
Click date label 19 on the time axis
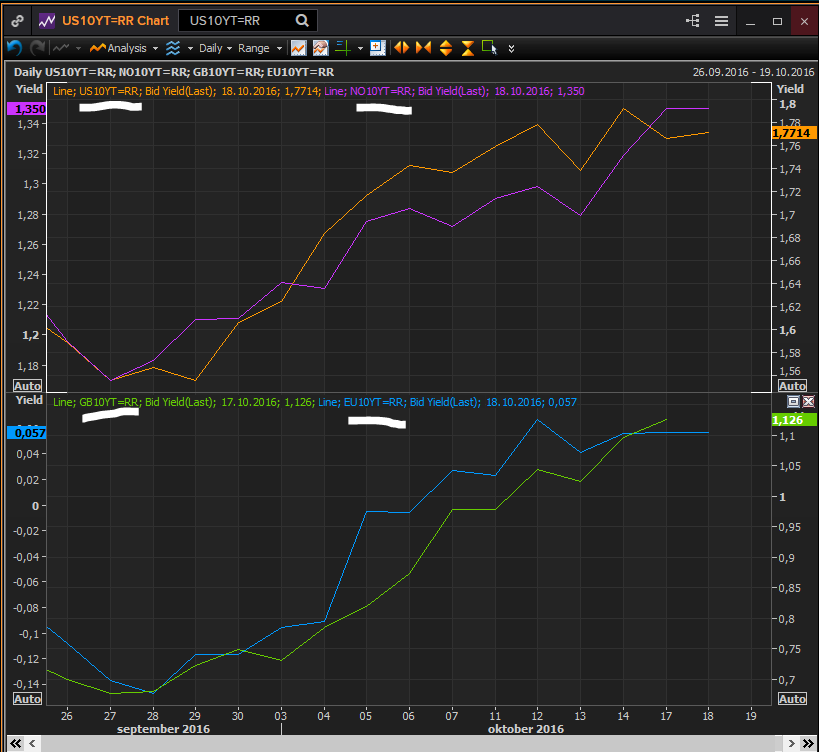pyautogui.click(x=751, y=716)
